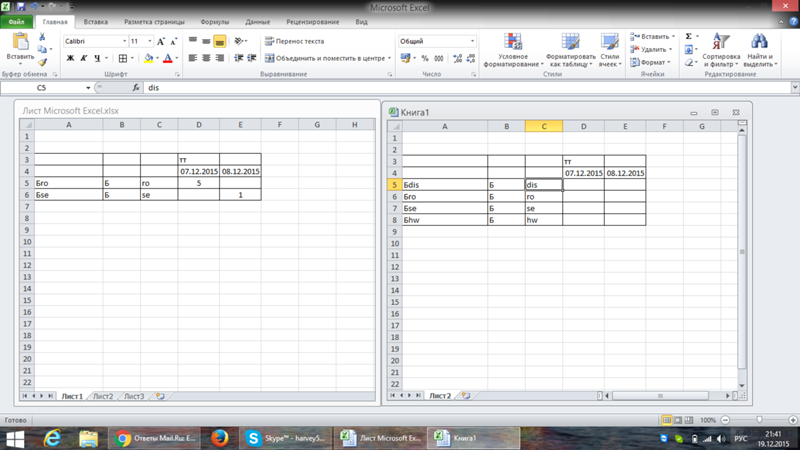The width and height of the screenshot is (800, 450).
Task: Click the zoom slider in status bar
Action: (x=759, y=420)
